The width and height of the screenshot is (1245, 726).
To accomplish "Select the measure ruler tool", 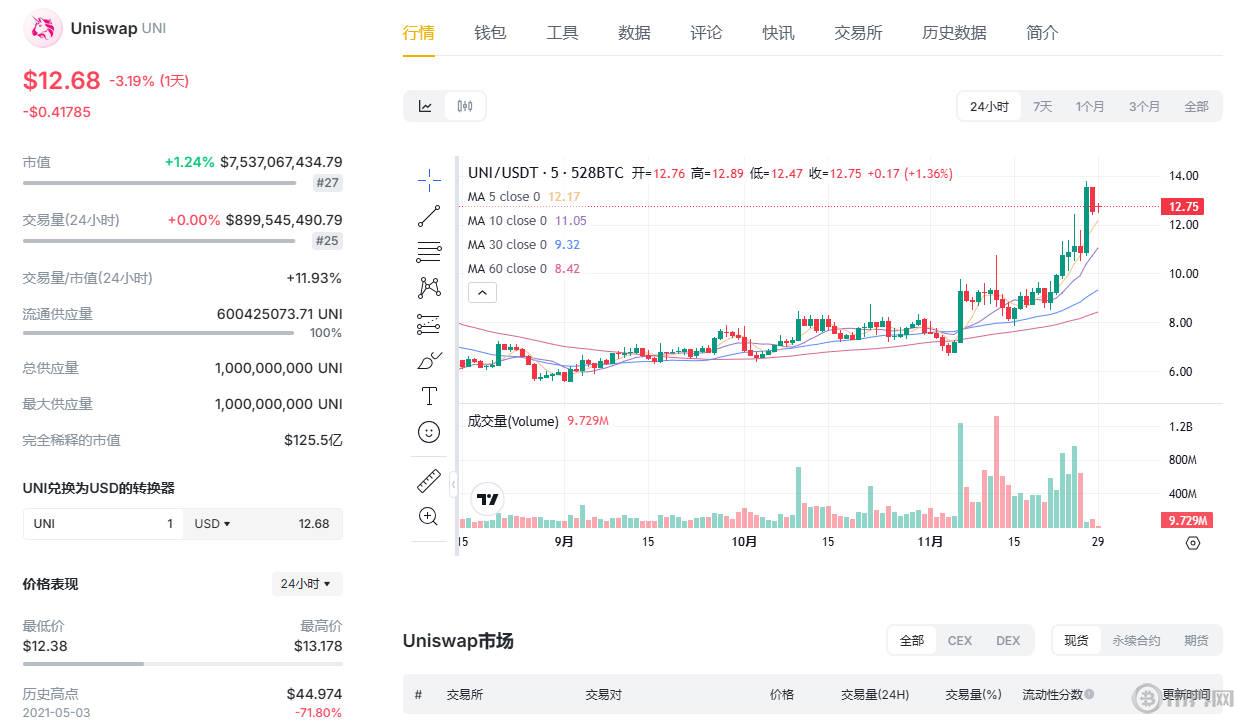I will tap(428, 480).
